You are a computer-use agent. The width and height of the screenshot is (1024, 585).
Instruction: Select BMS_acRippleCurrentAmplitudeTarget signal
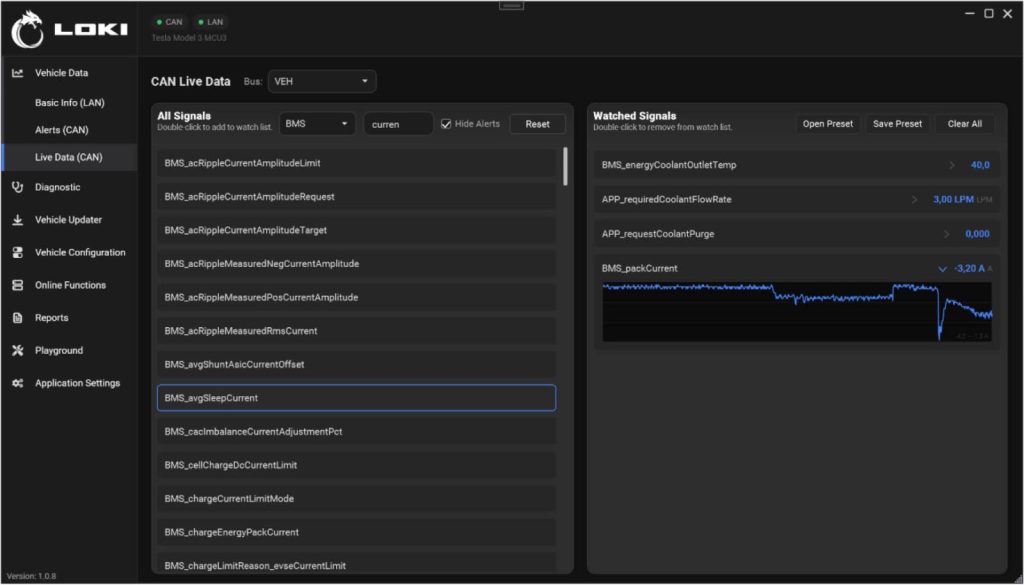(357, 230)
